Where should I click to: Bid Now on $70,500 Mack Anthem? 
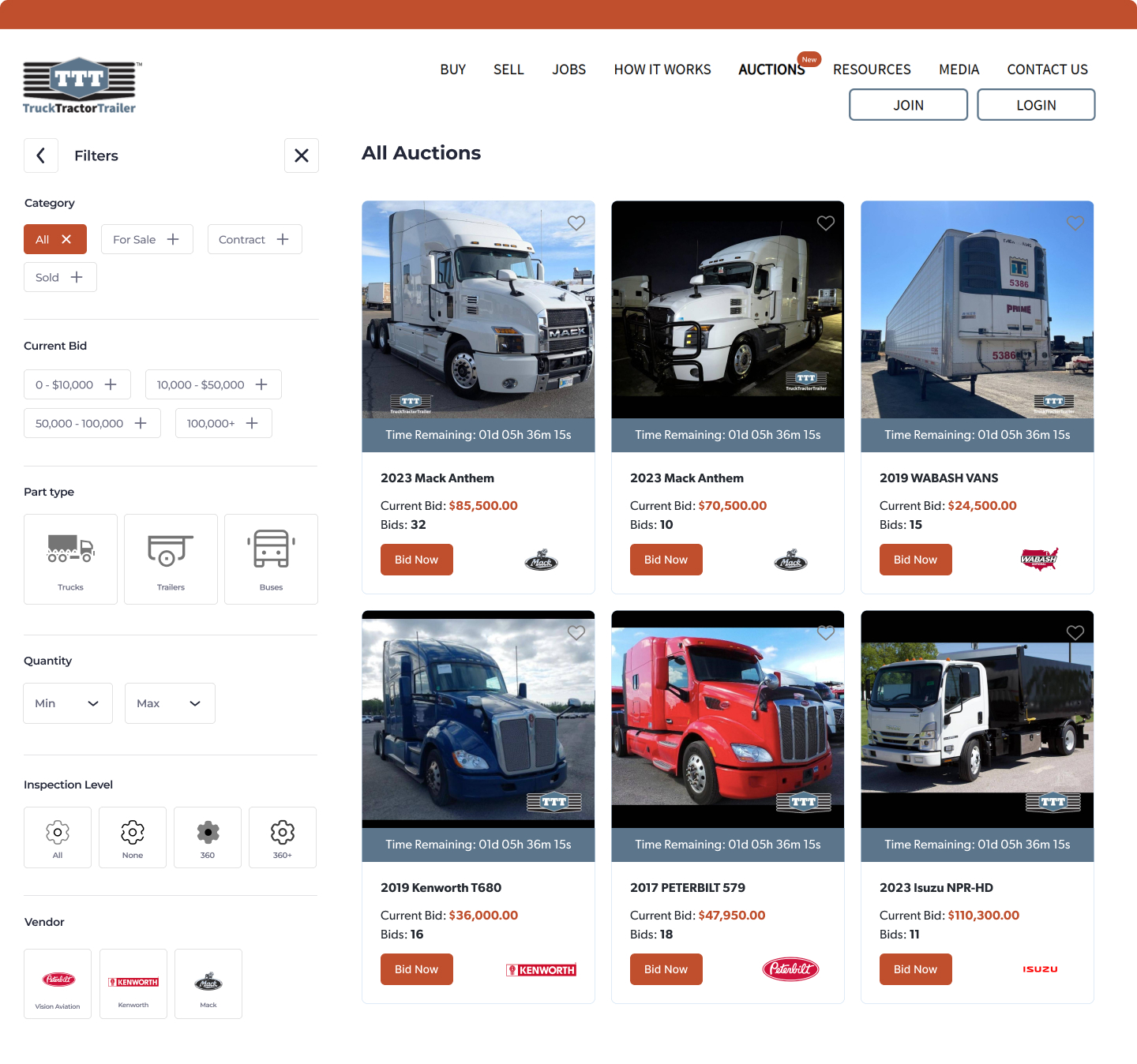666,560
